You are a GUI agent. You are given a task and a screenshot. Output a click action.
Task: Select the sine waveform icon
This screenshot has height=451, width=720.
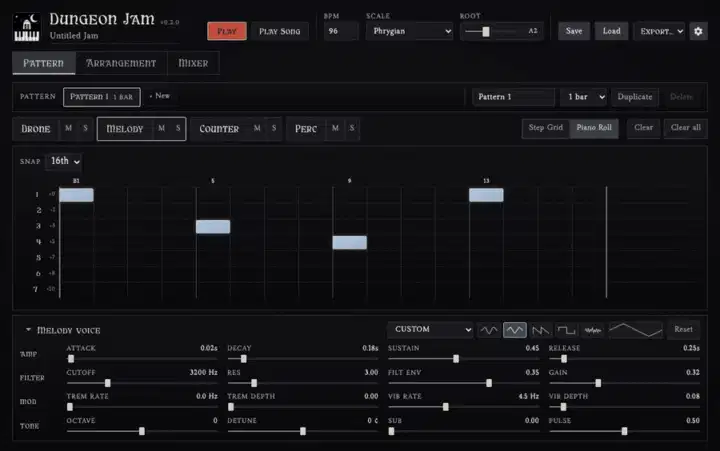(x=489, y=330)
